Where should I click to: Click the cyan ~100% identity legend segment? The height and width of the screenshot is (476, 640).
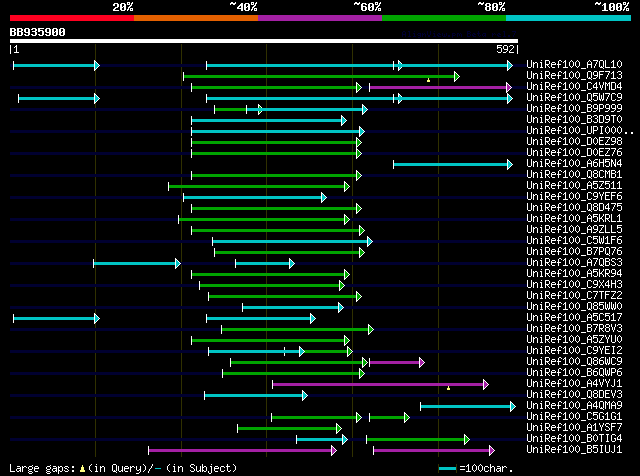click(569, 18)
